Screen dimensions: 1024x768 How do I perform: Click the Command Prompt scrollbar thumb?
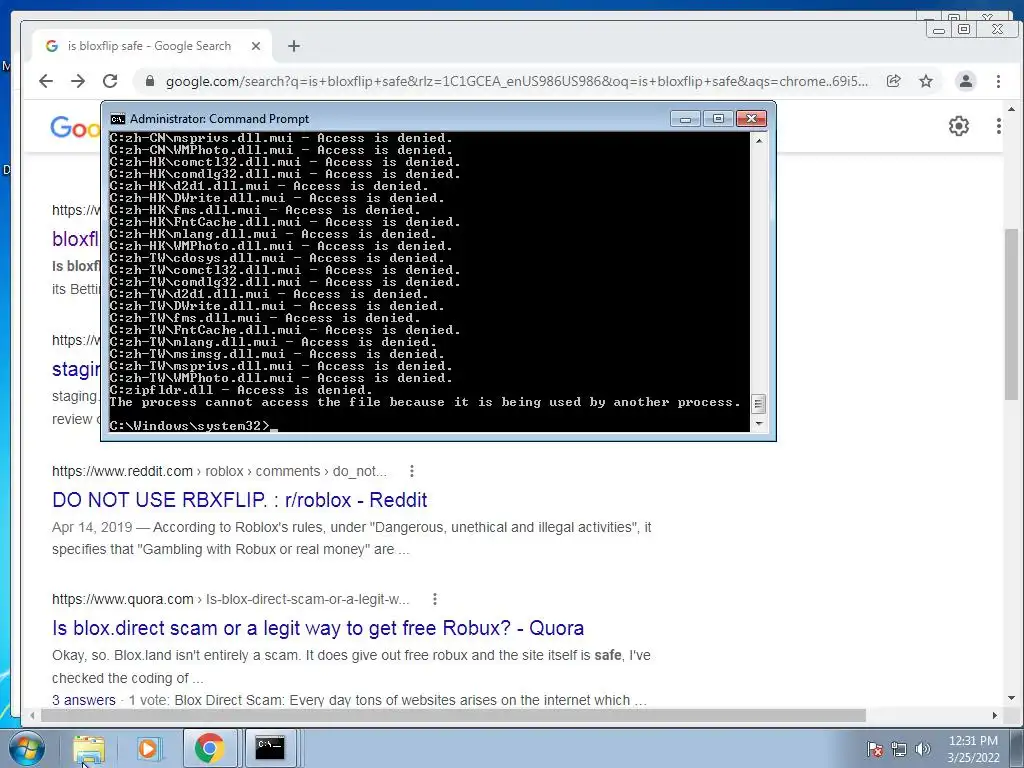pos(758,404)
